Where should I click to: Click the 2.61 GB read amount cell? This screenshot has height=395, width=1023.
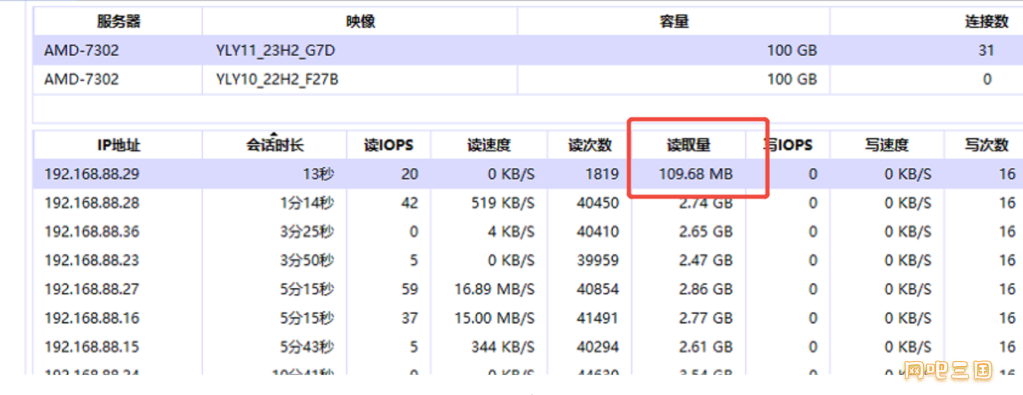[x=706, y=346]
